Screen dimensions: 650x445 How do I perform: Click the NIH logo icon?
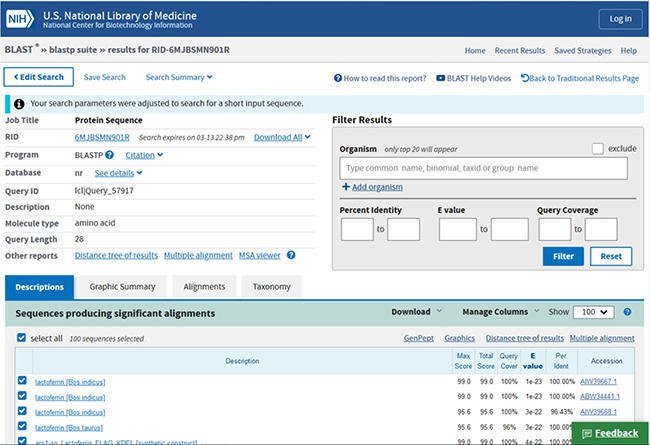coord(19,19)
